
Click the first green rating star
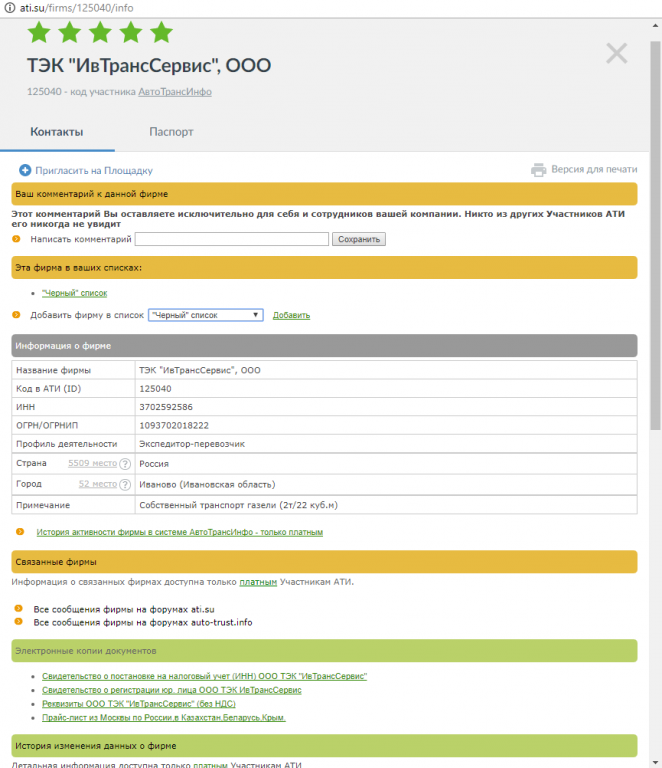pyautogui.click(x=39, y=32)
